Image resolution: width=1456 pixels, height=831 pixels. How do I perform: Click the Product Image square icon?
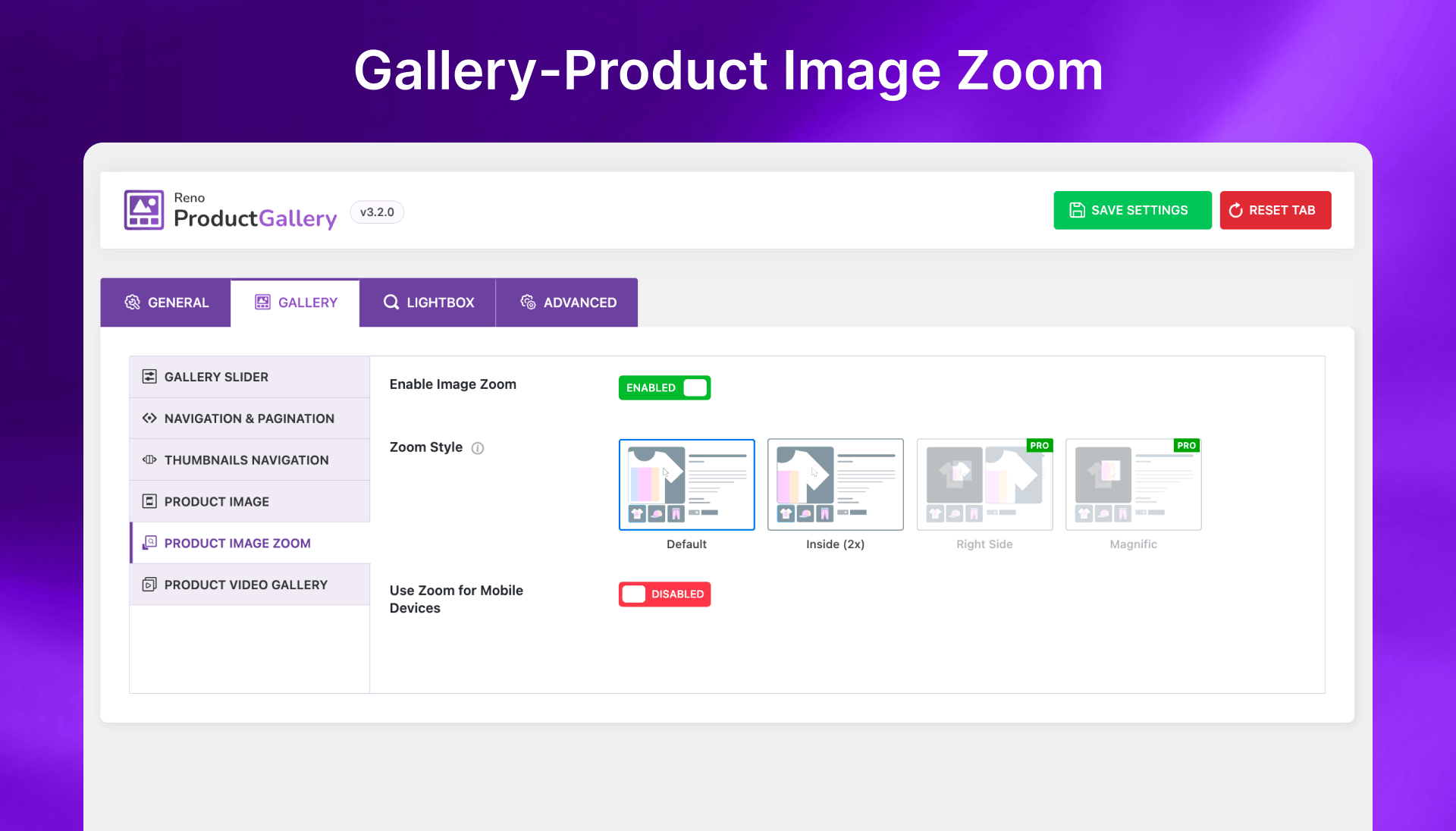pyautogui.click(x=149, y=501)
